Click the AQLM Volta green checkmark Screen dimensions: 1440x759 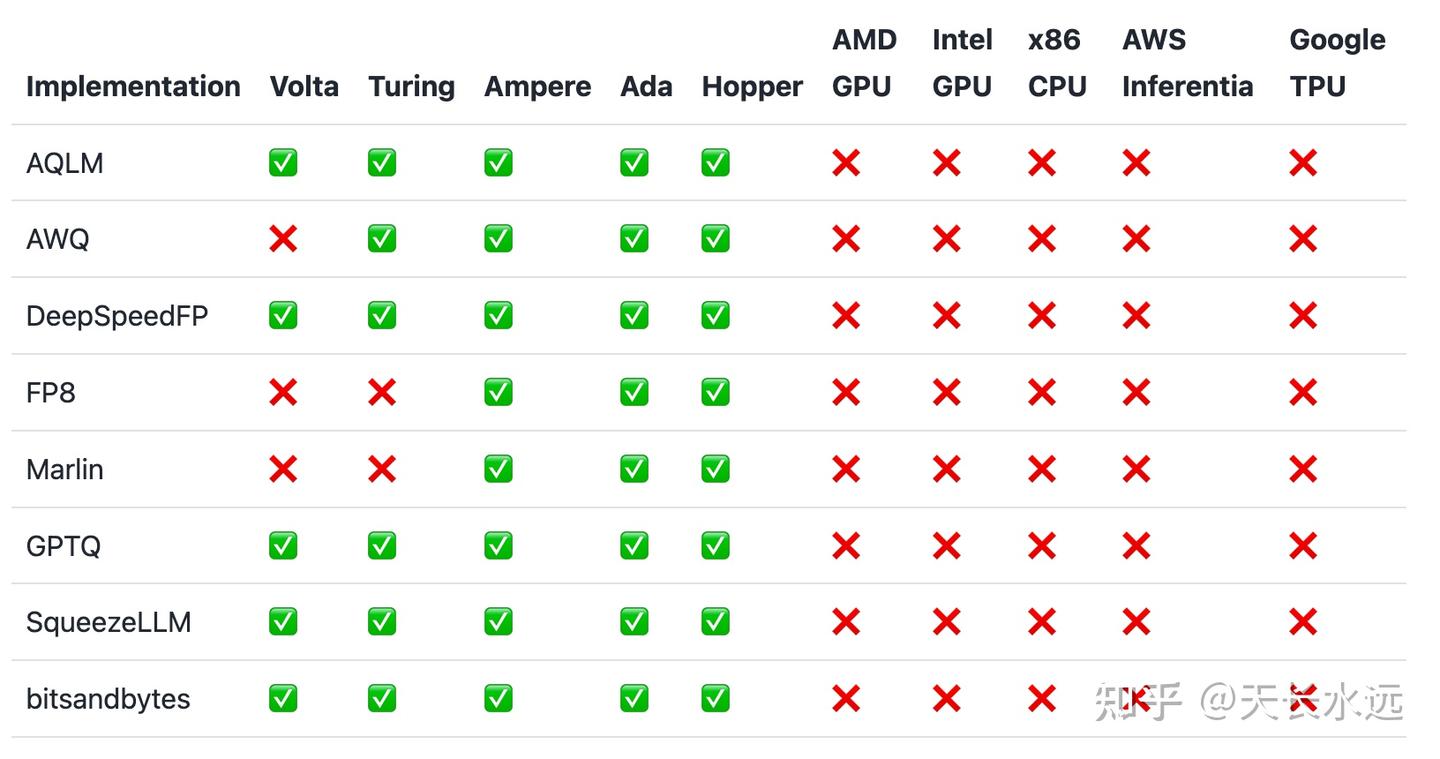[x=283, y=162]
